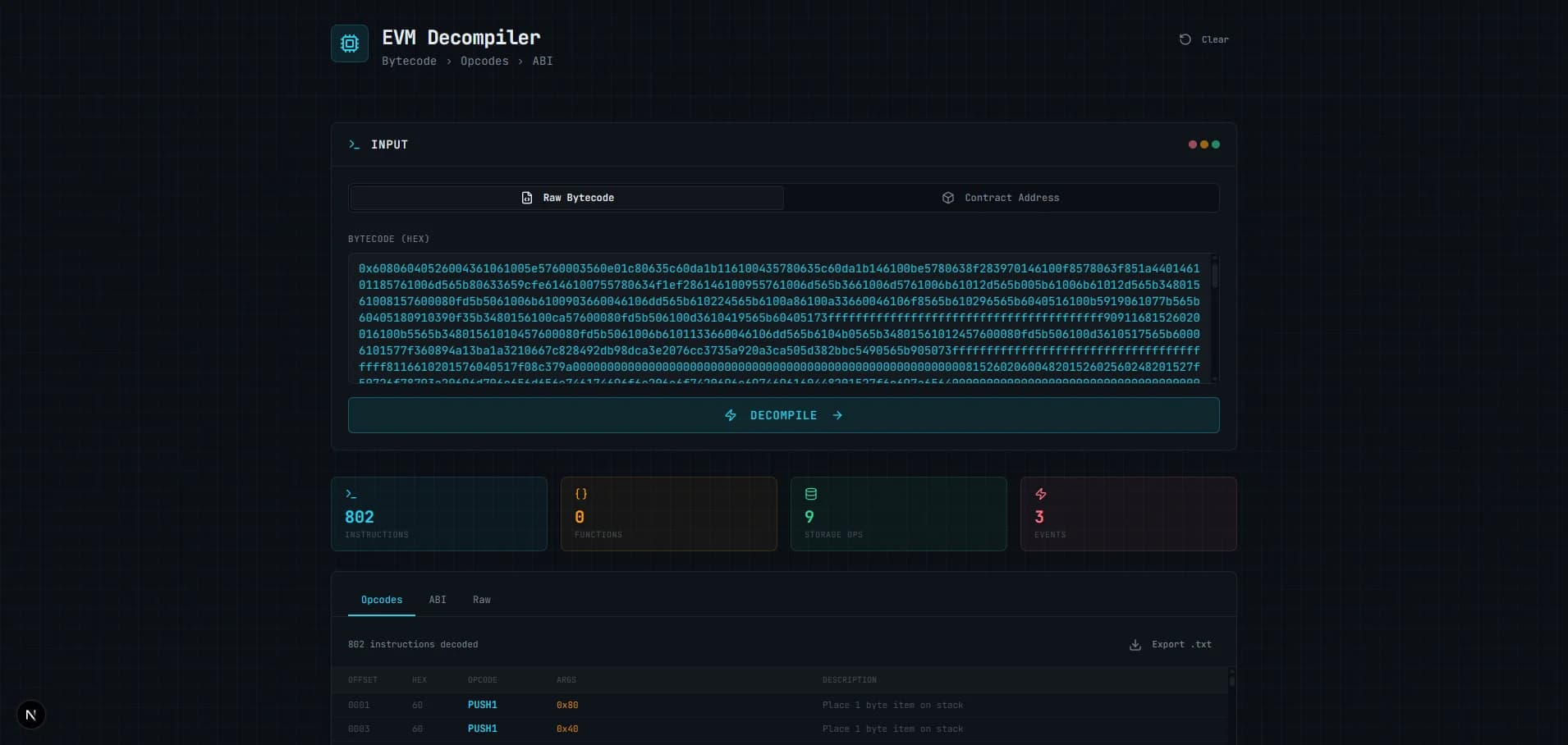Click the document icon in Raw Bytecode tab
The height and width of the screenshot is (745, 1568).
(x=526, y=198)
